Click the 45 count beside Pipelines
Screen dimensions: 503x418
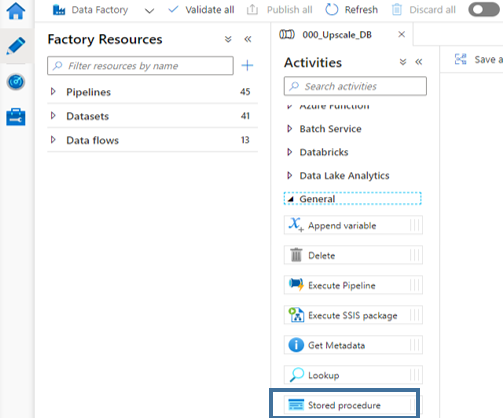click(245, 92)
